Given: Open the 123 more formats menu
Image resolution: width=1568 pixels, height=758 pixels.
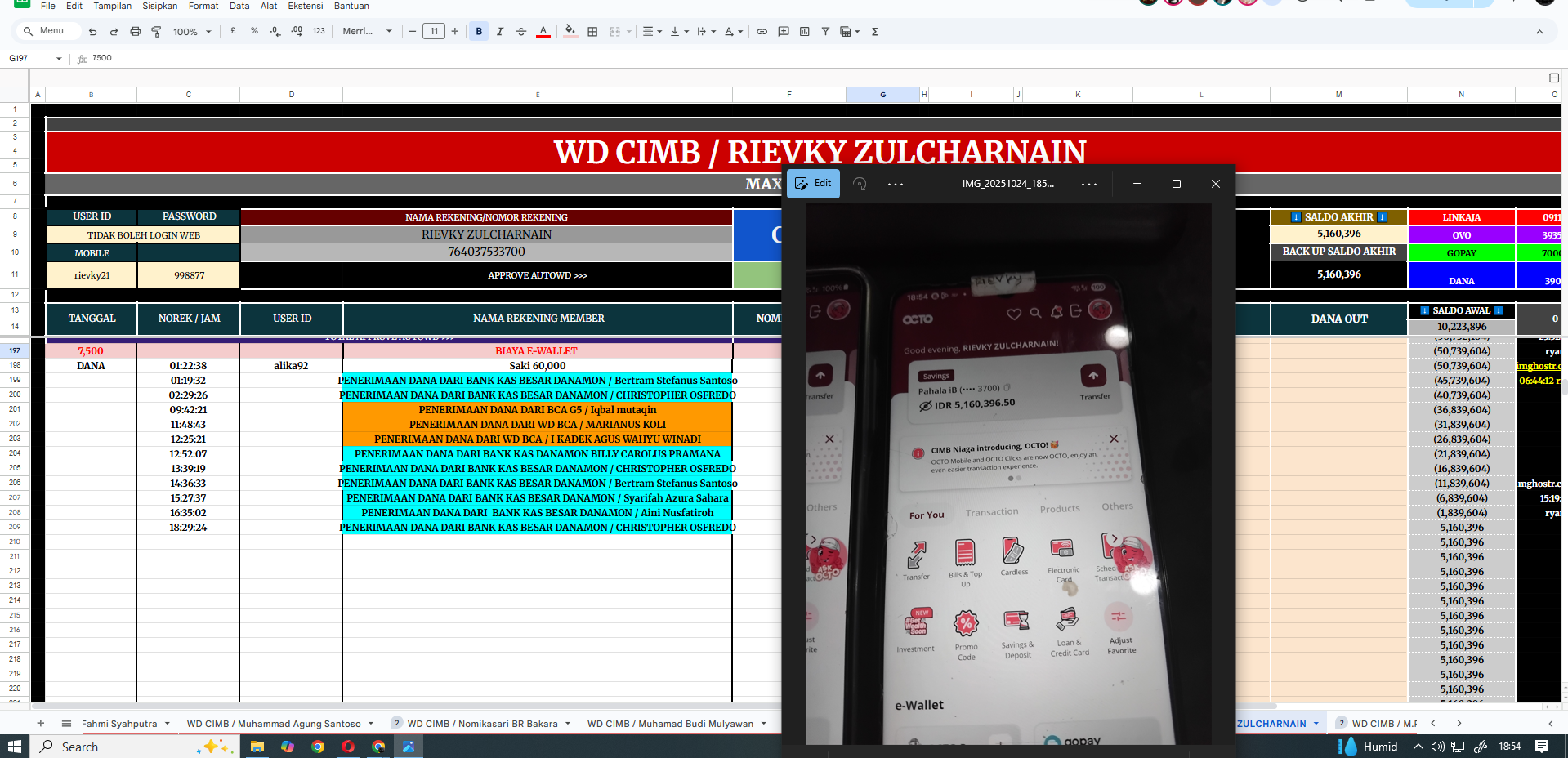Looking at the screenshot, I should 319,31.
